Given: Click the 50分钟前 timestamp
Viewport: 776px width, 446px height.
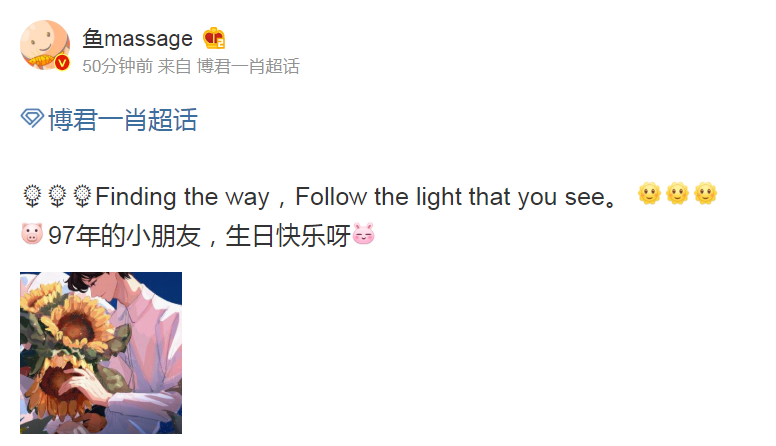Looking at the screenshot, I should [x=117, y=66].
